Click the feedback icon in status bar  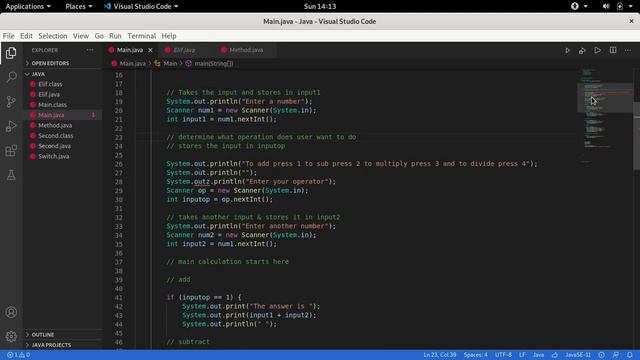[x=616, y=355]
